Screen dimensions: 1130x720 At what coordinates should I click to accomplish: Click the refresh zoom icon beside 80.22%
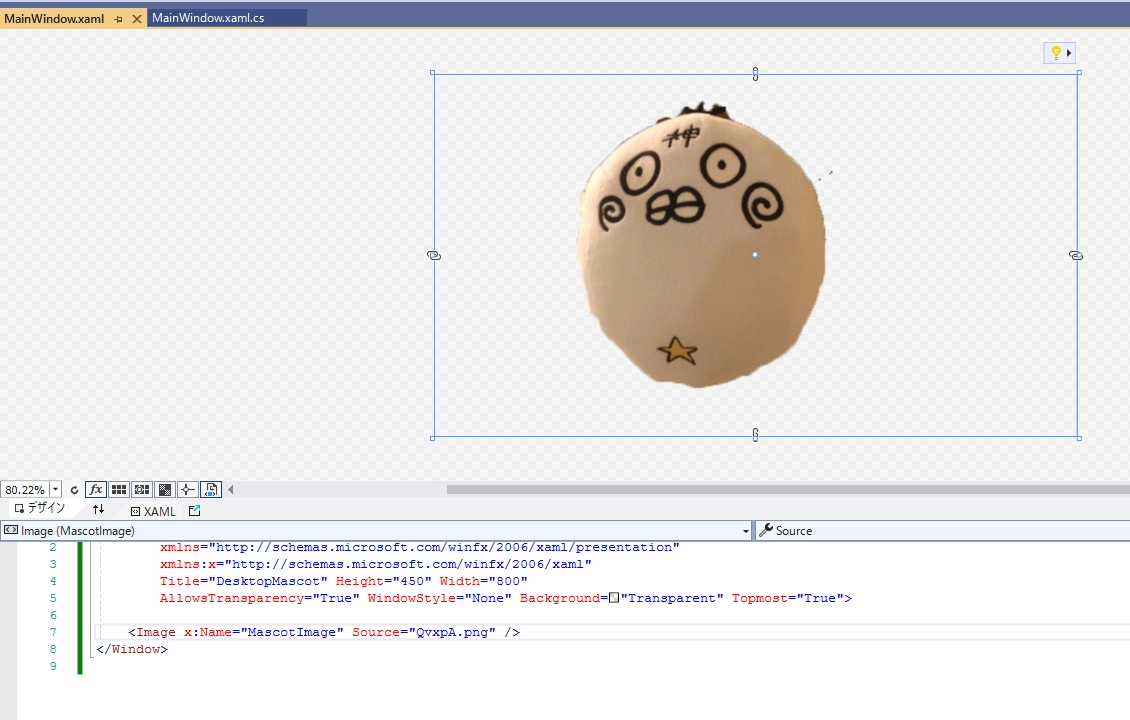(74, 490)
